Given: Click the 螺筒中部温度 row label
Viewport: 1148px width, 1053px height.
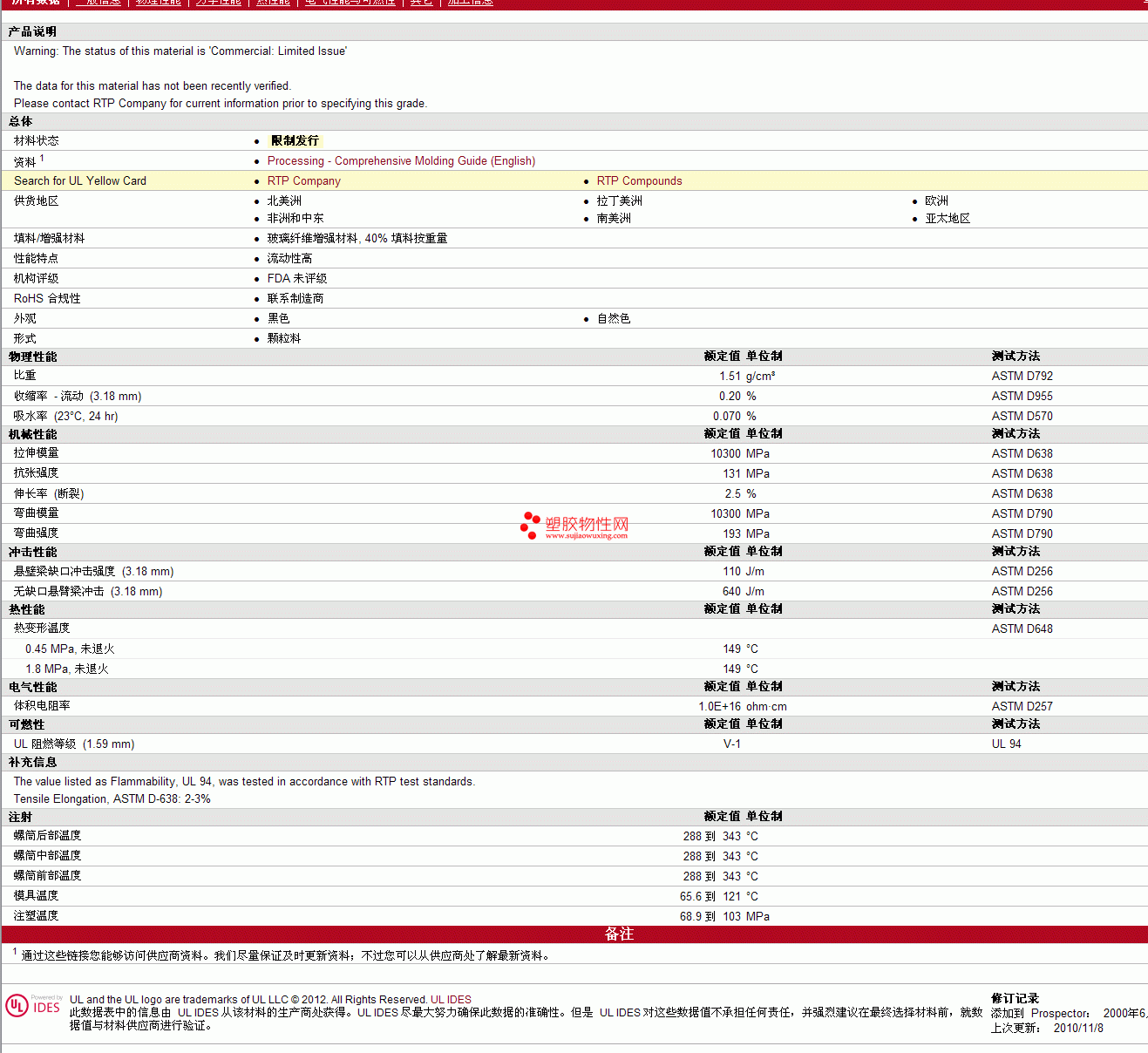Looking at the screenshot, I should point(47,856).
